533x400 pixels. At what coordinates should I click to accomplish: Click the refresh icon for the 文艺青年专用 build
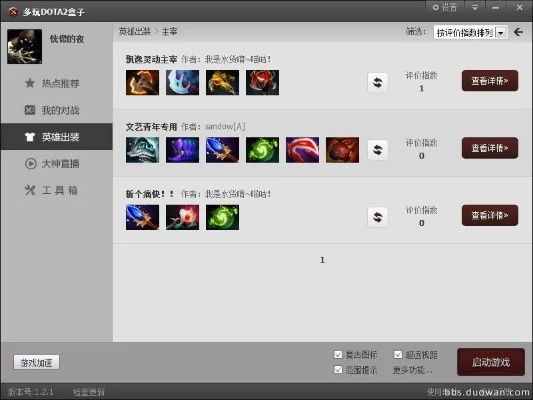coord(378,150)
